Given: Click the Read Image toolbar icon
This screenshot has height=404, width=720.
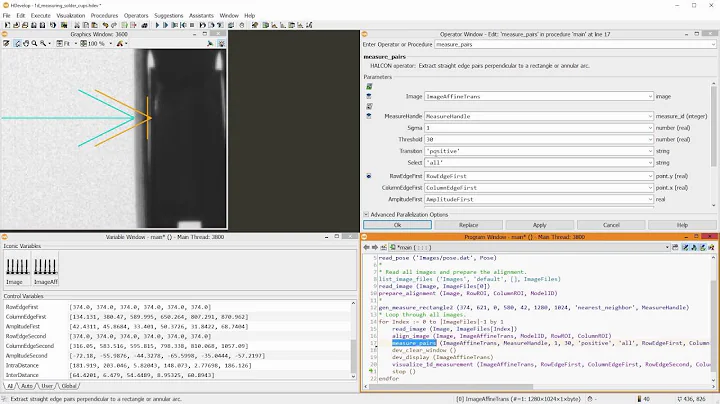Looking at the screenshot, I should click(64, 25).
